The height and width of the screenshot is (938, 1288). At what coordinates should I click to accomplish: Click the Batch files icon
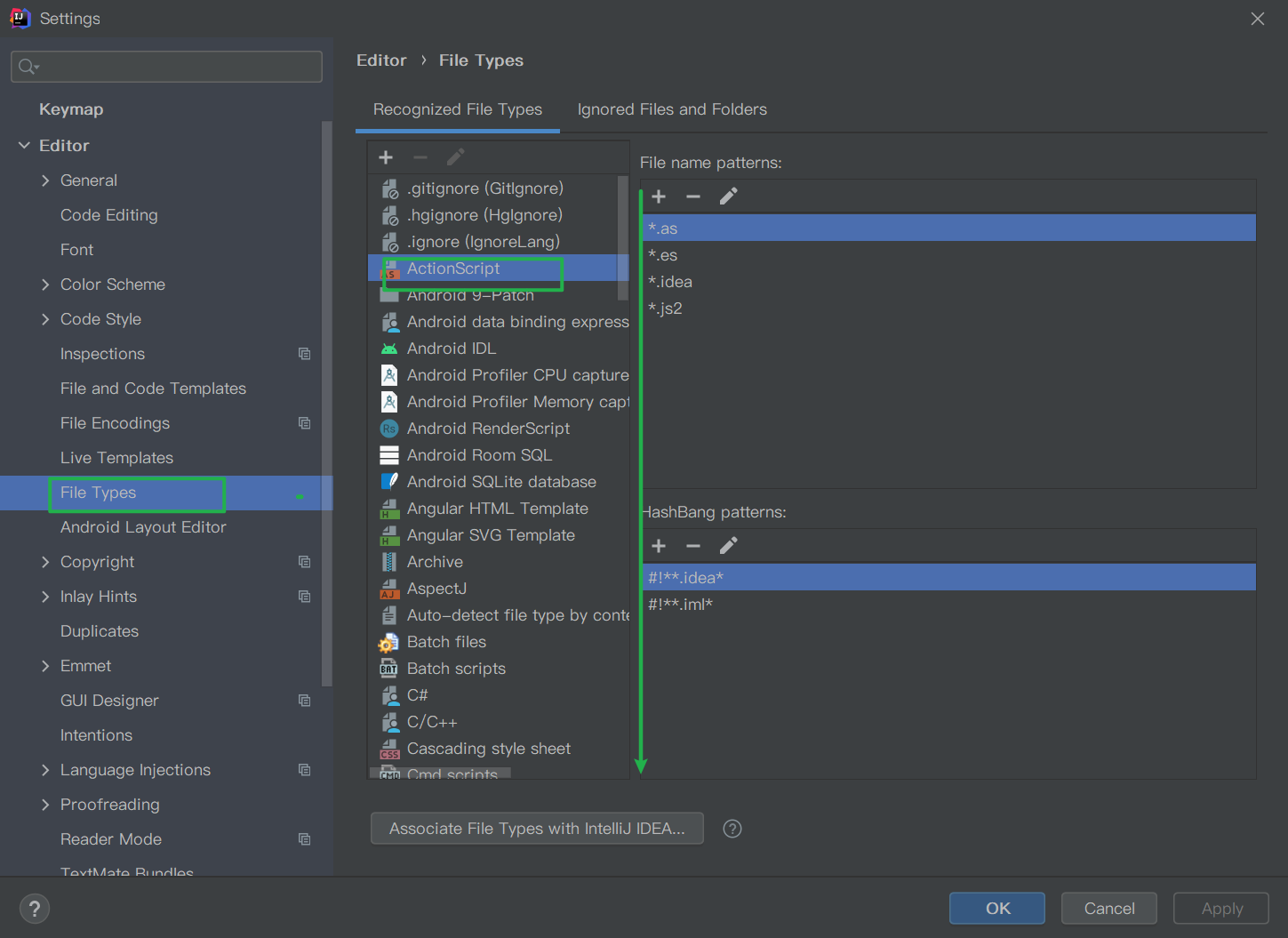[x=389, y=642]
